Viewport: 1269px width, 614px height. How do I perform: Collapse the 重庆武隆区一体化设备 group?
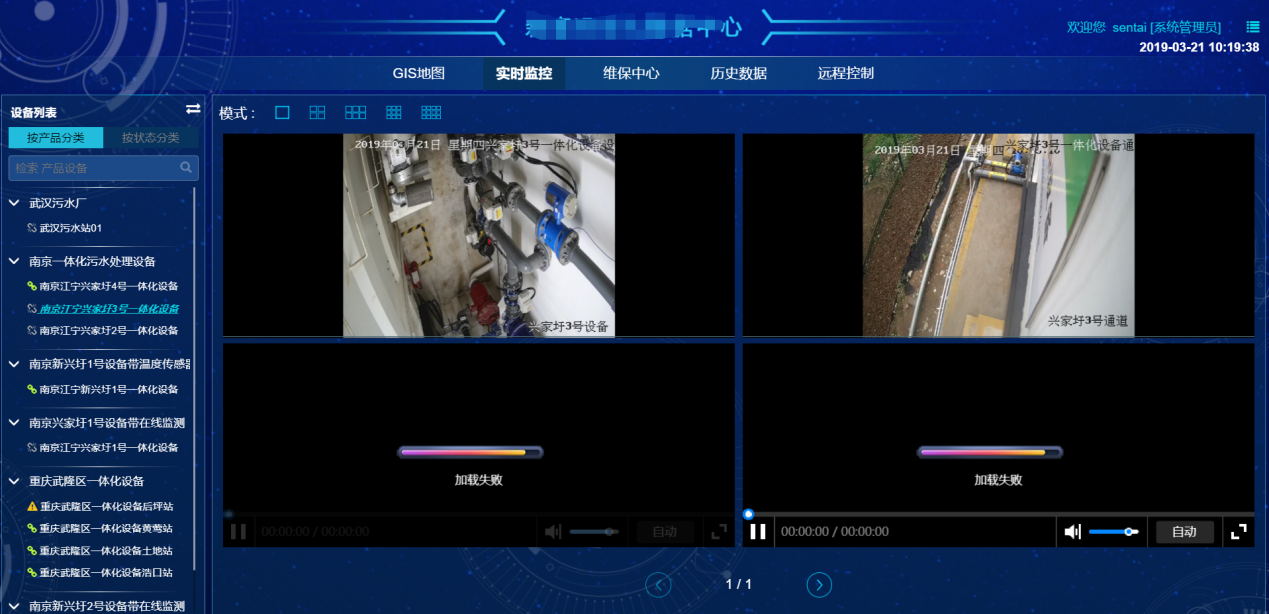(14, 481)
